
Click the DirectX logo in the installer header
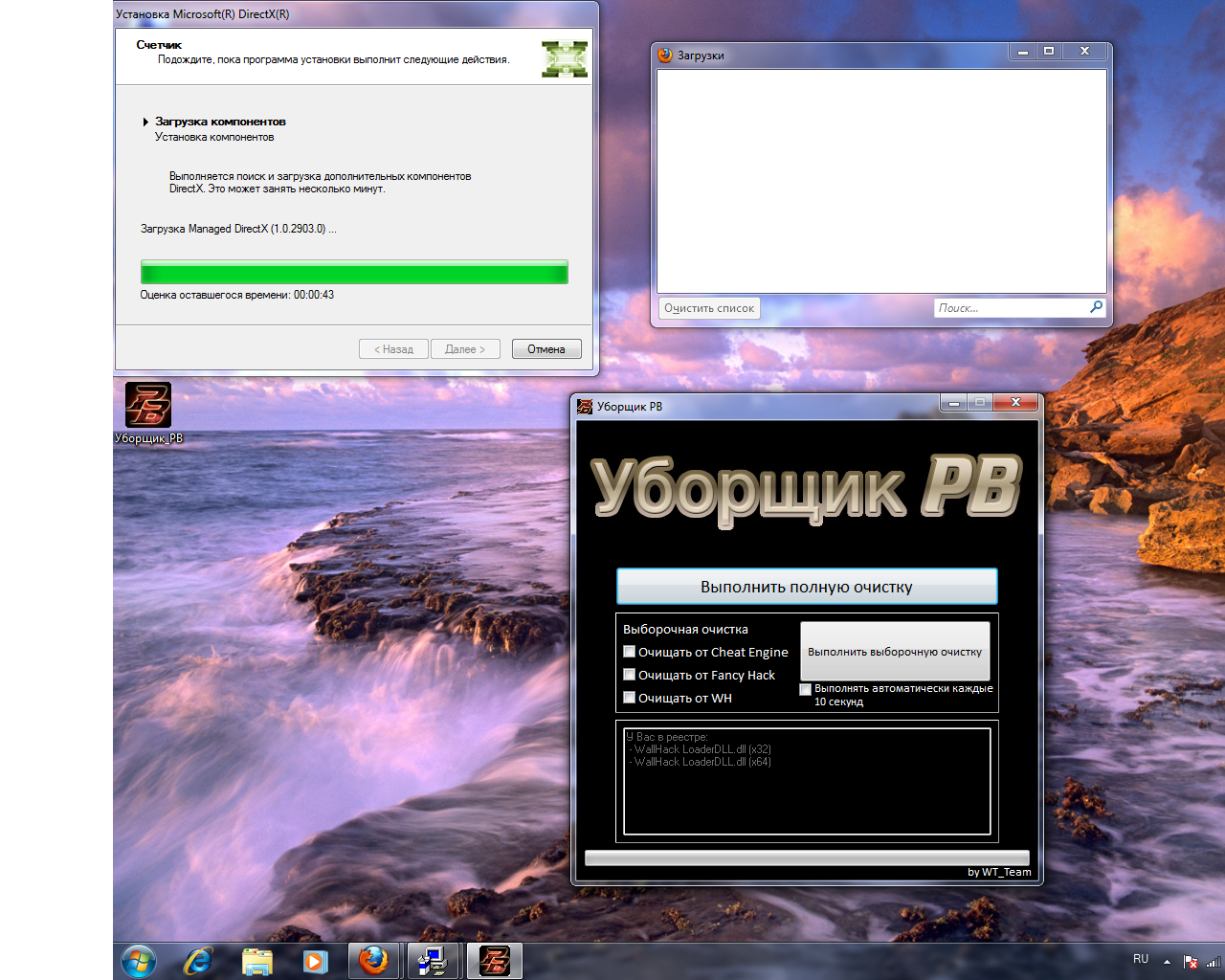[565, 59]
